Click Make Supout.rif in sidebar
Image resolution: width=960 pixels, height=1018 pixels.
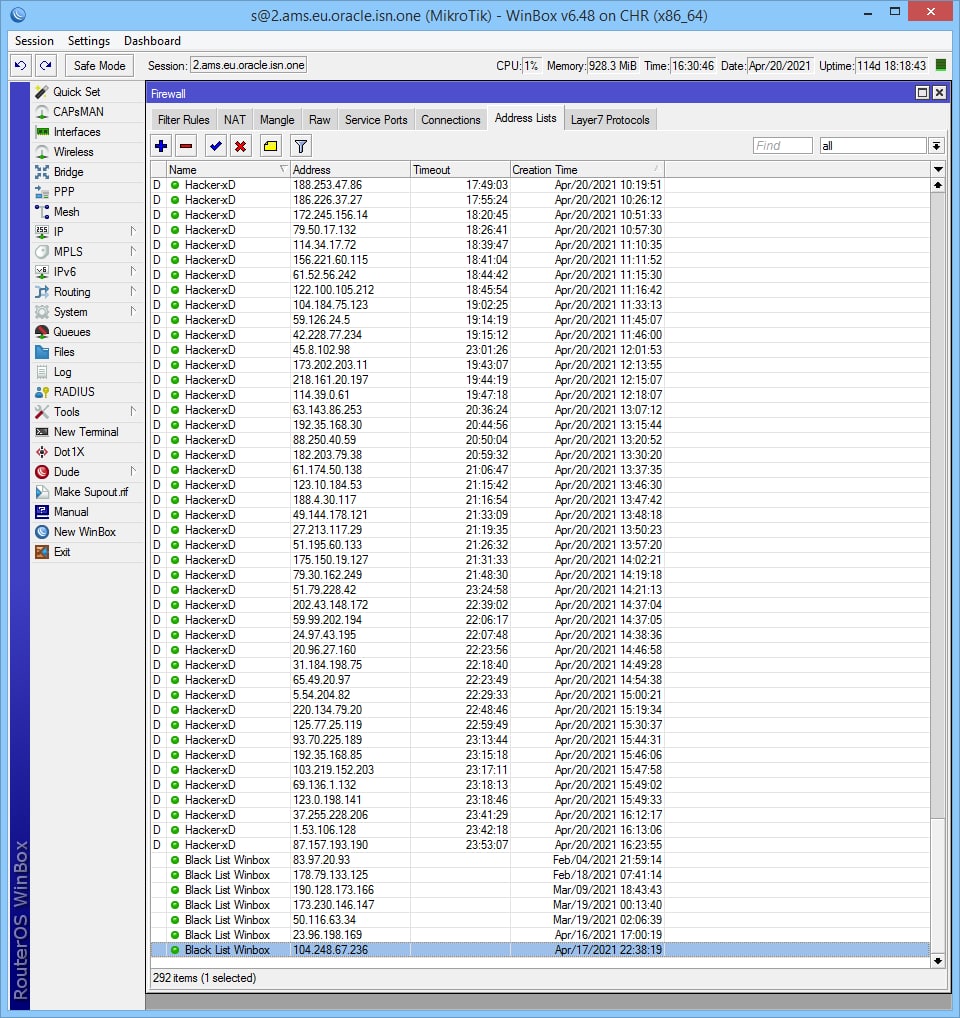tap(88, 491)
